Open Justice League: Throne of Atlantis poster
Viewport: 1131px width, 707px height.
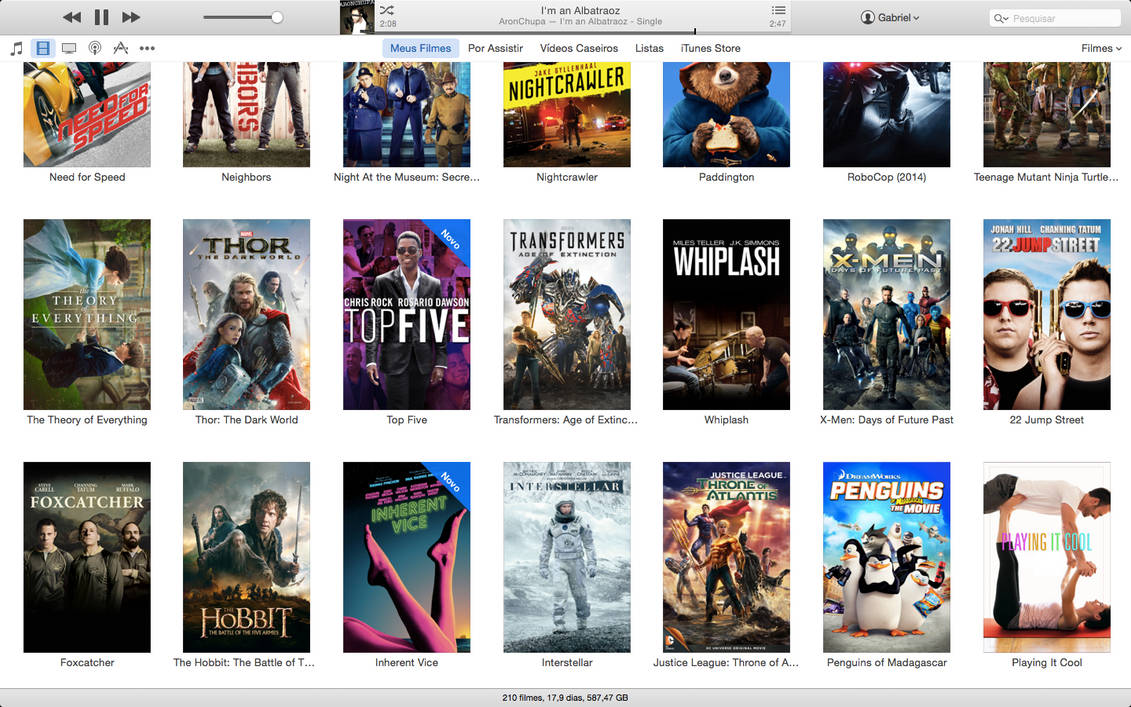click(726, 557)
